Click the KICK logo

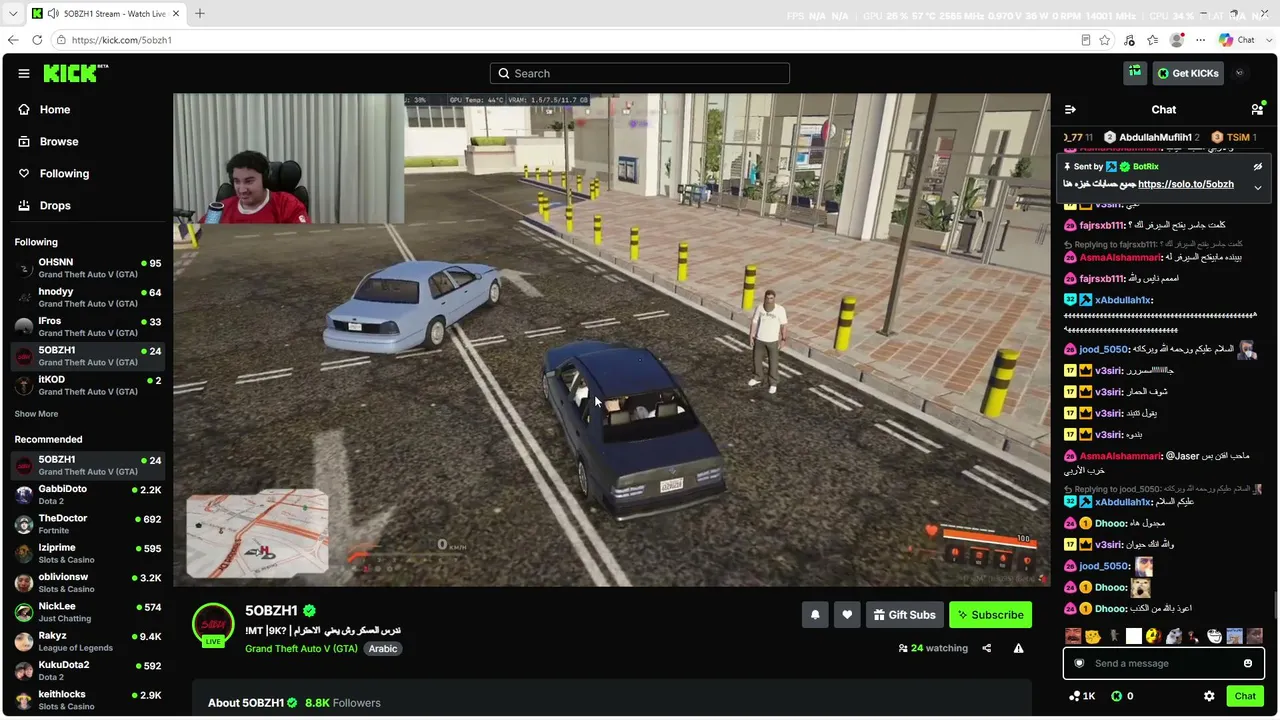point(76,73)
